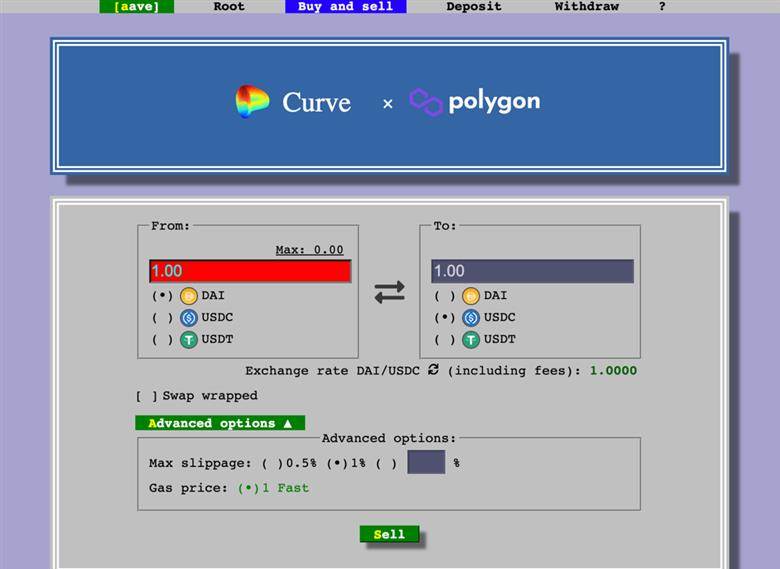Image resolution: width=780 pixels, height=569 pixels.
Task: Open the Withdraw page
Action: (x=586, y=6)
